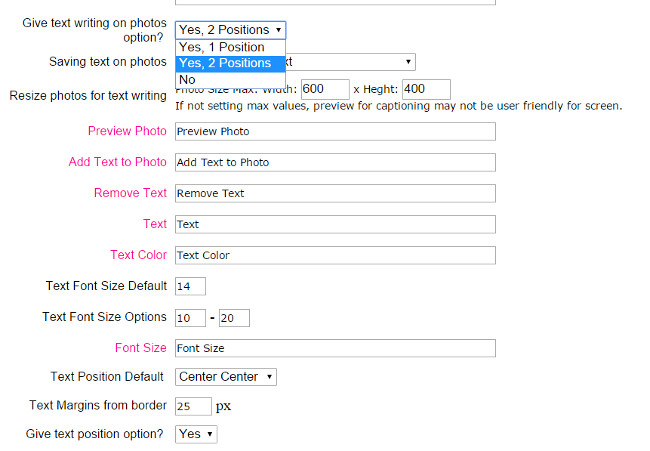Focus the Preview Photo text field
This screenshot has width=650, height=451.
tap(335, 131)
